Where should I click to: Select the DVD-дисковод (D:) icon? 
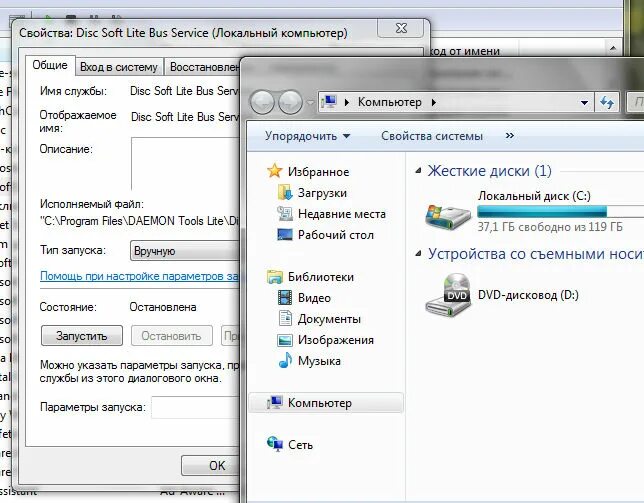coord(448,295)
